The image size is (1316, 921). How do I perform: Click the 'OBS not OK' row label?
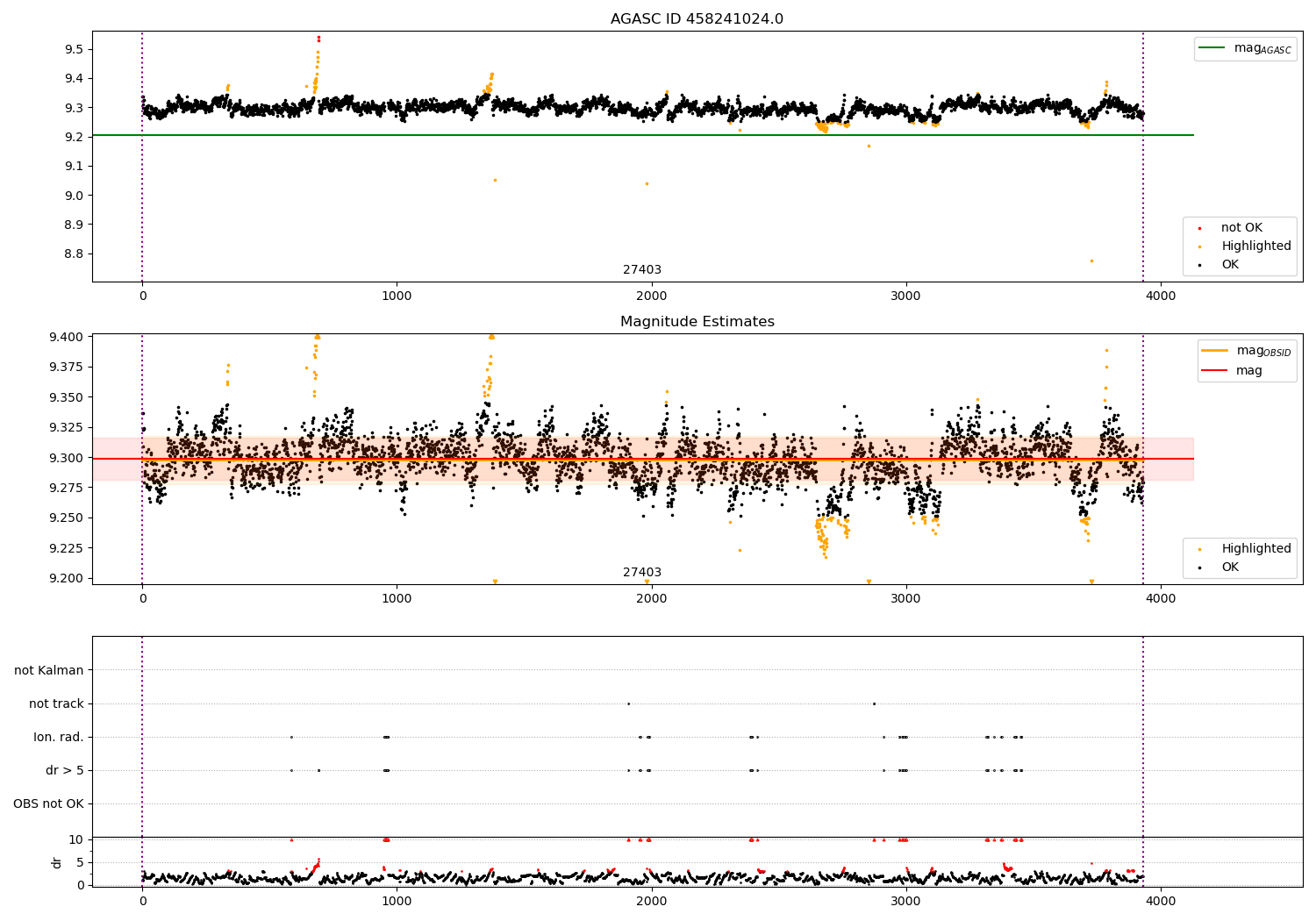click(48, 803)
